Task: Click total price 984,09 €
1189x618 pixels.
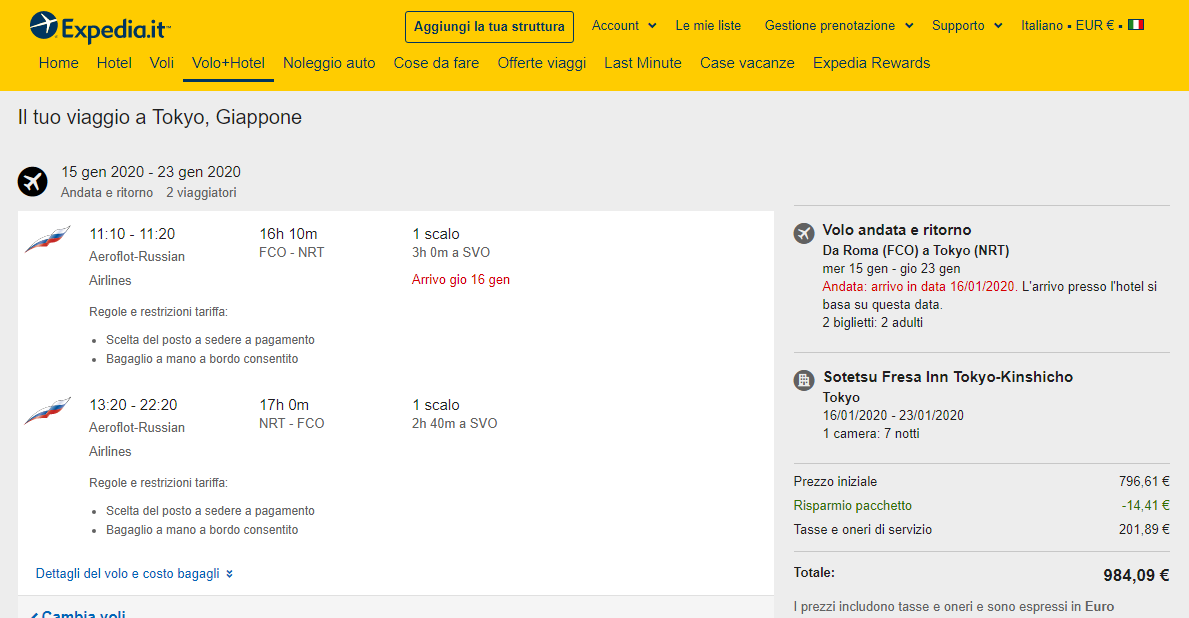Action: click(x=1136, y=576)
